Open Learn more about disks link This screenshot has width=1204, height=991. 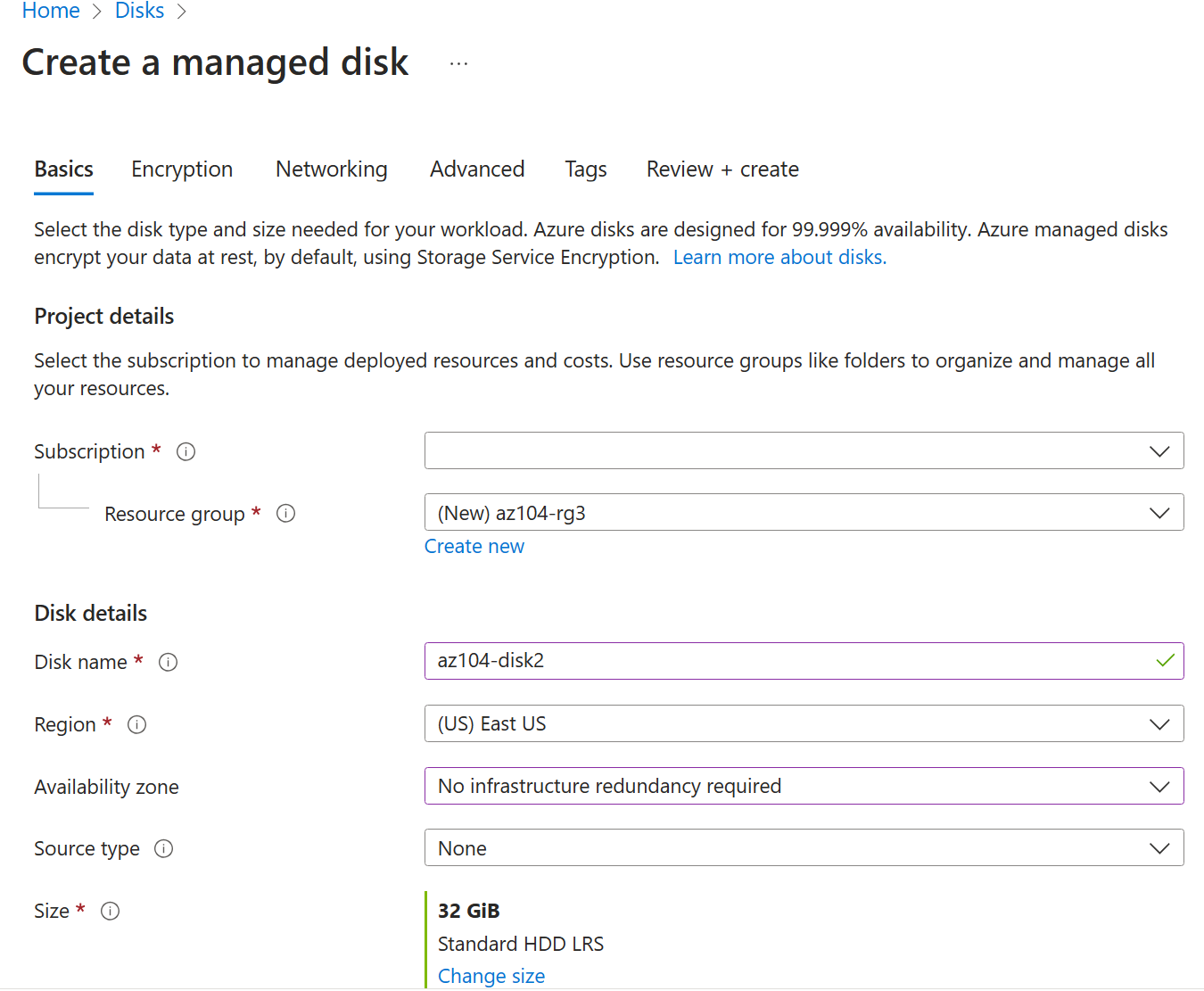coord(779,258)
